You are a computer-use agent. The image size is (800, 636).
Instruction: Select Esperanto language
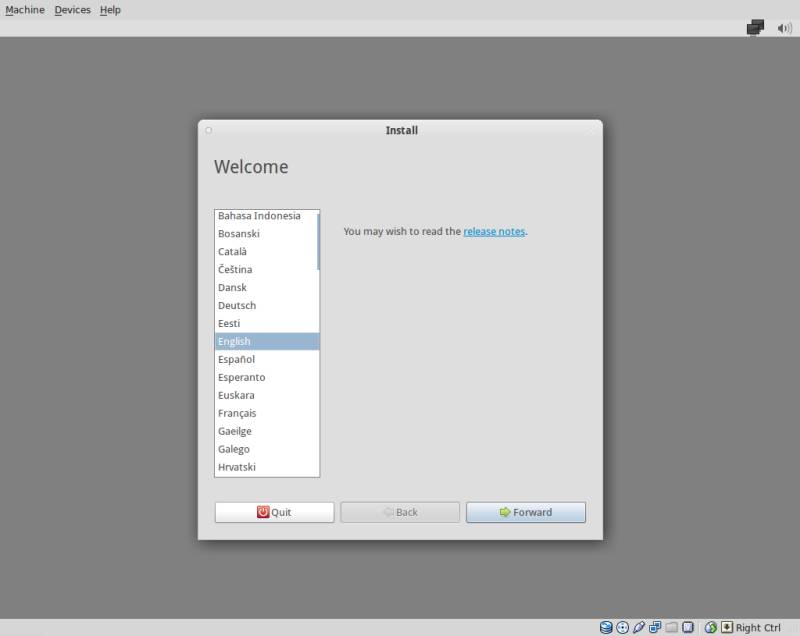(267, 377)
